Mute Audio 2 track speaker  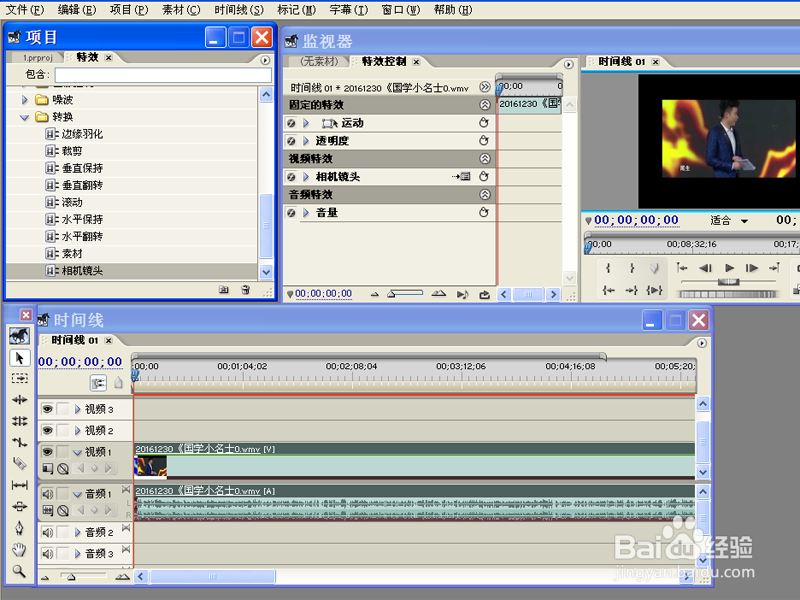pyautogui.click(x=47, y=532)
